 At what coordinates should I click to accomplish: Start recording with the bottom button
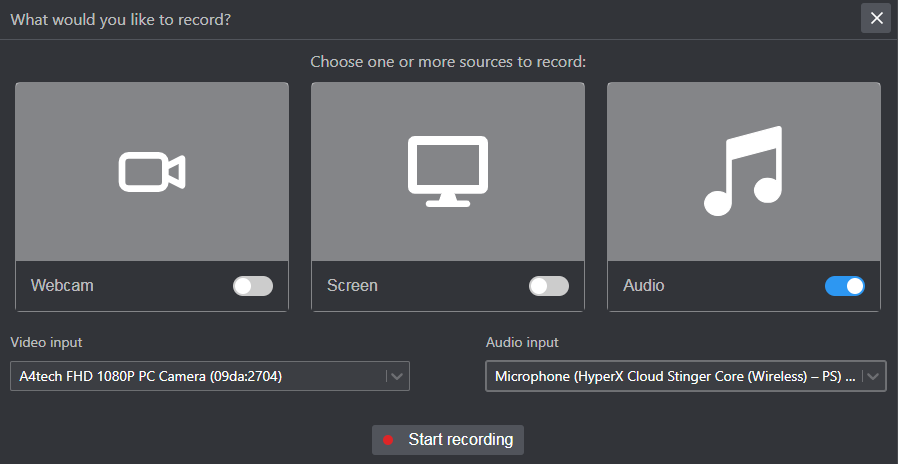pos(448,440)
